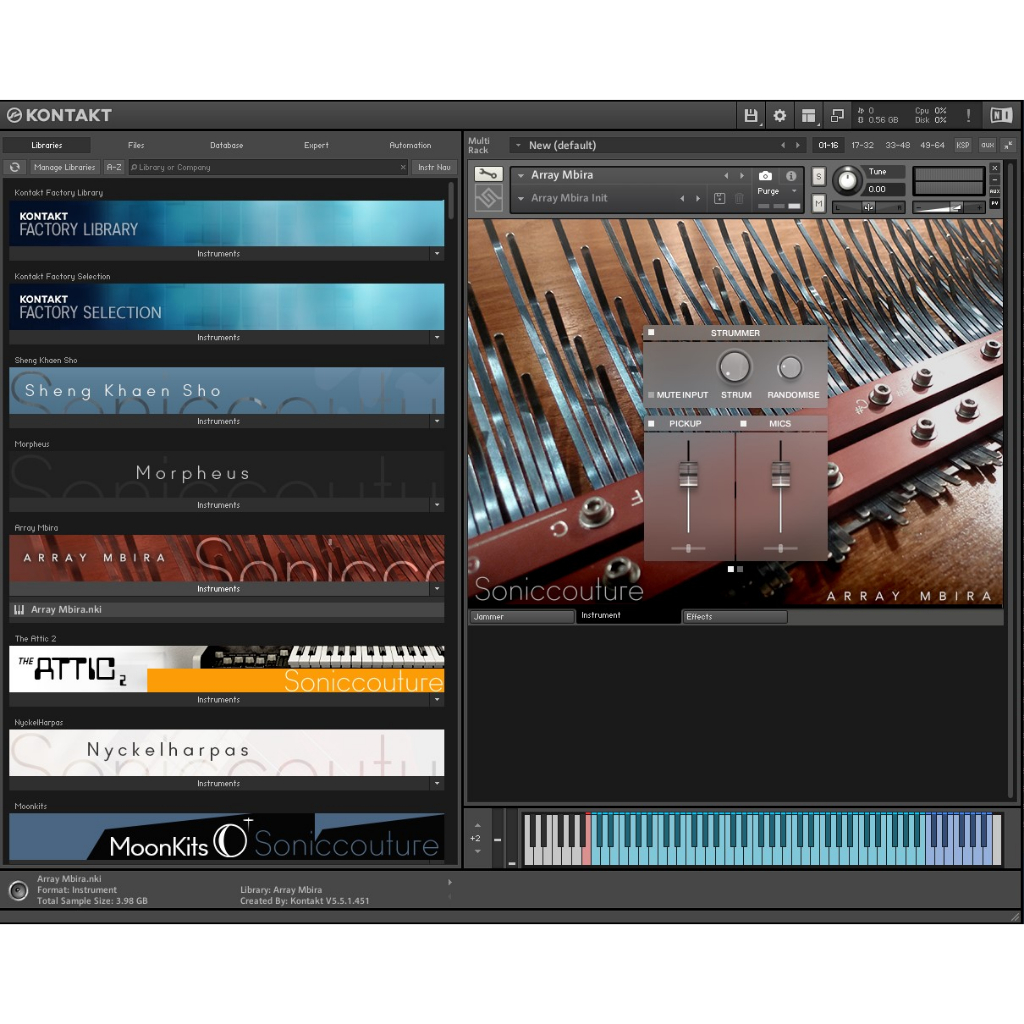Open Kontakt options gear icon
1024x1024 pixels.
(780, 115)
